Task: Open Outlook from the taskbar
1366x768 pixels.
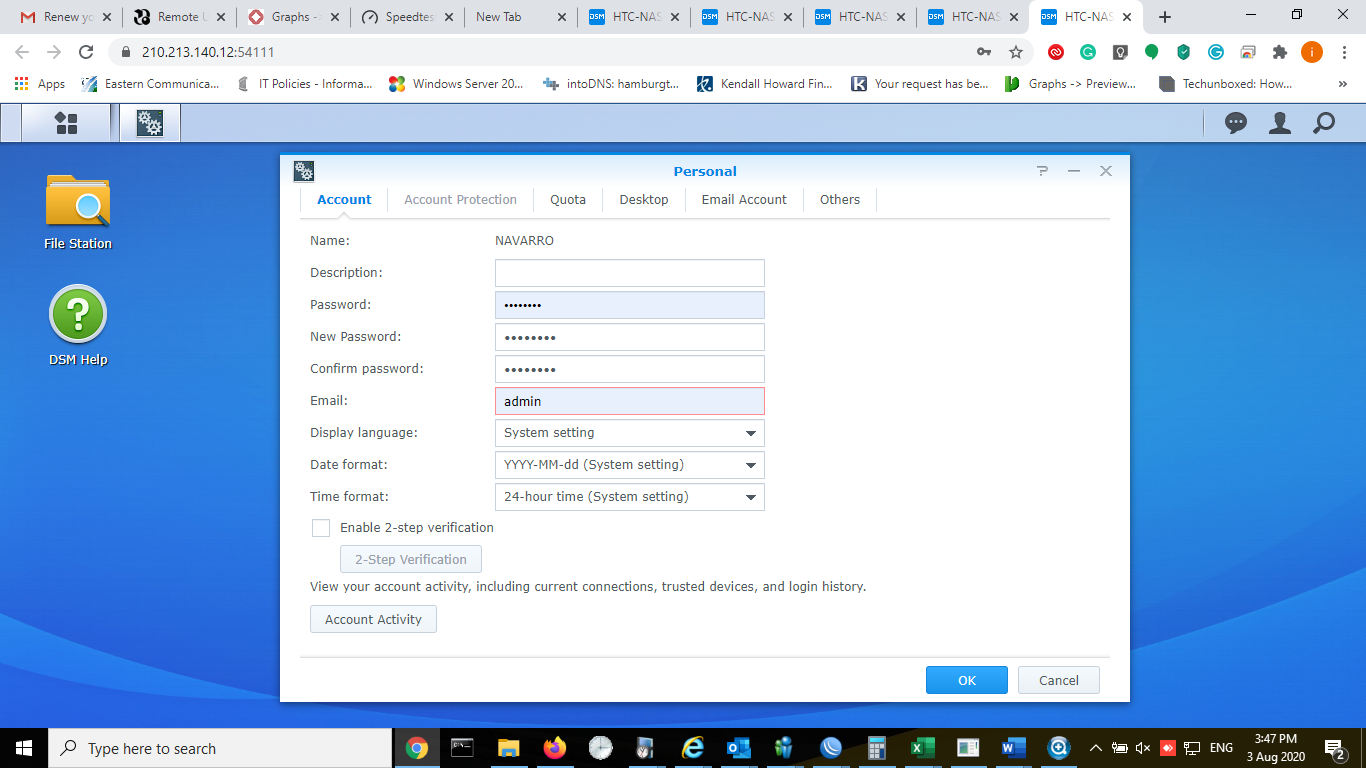Action: point(738,748)
